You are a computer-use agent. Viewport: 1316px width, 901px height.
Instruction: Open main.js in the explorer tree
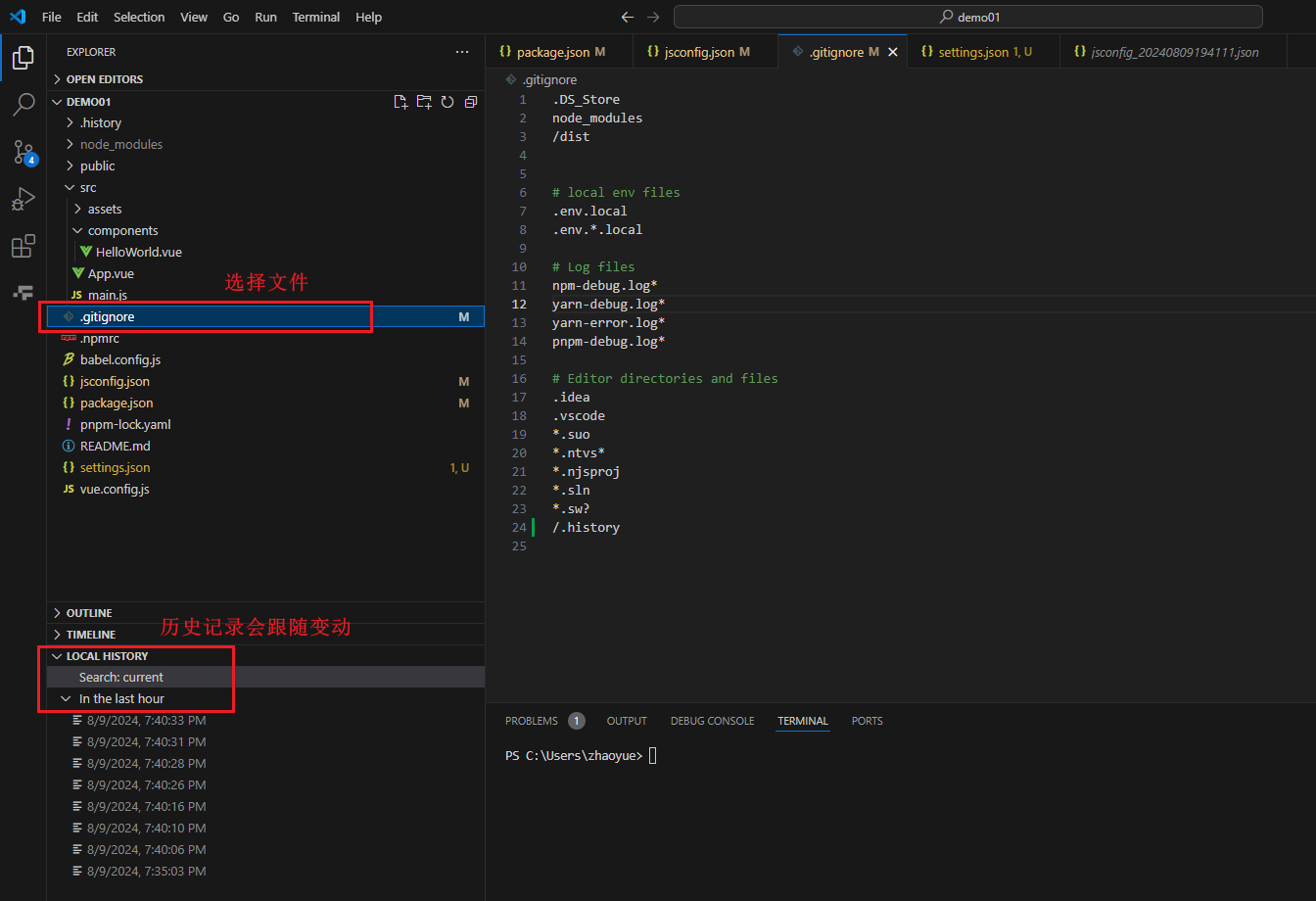[x=108, y=295]
